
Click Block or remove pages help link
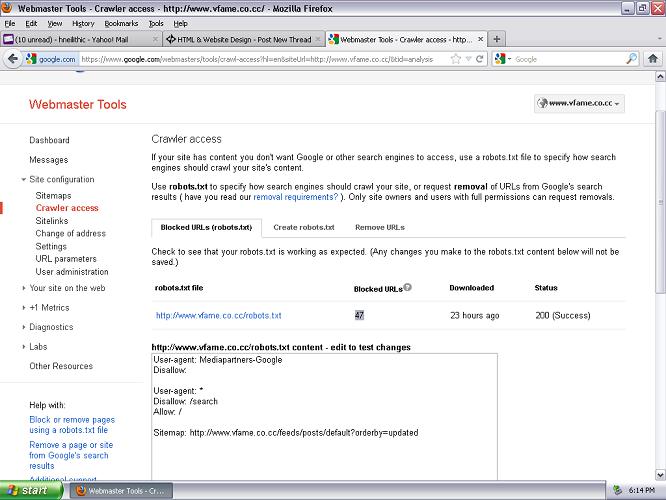[72, 425]
